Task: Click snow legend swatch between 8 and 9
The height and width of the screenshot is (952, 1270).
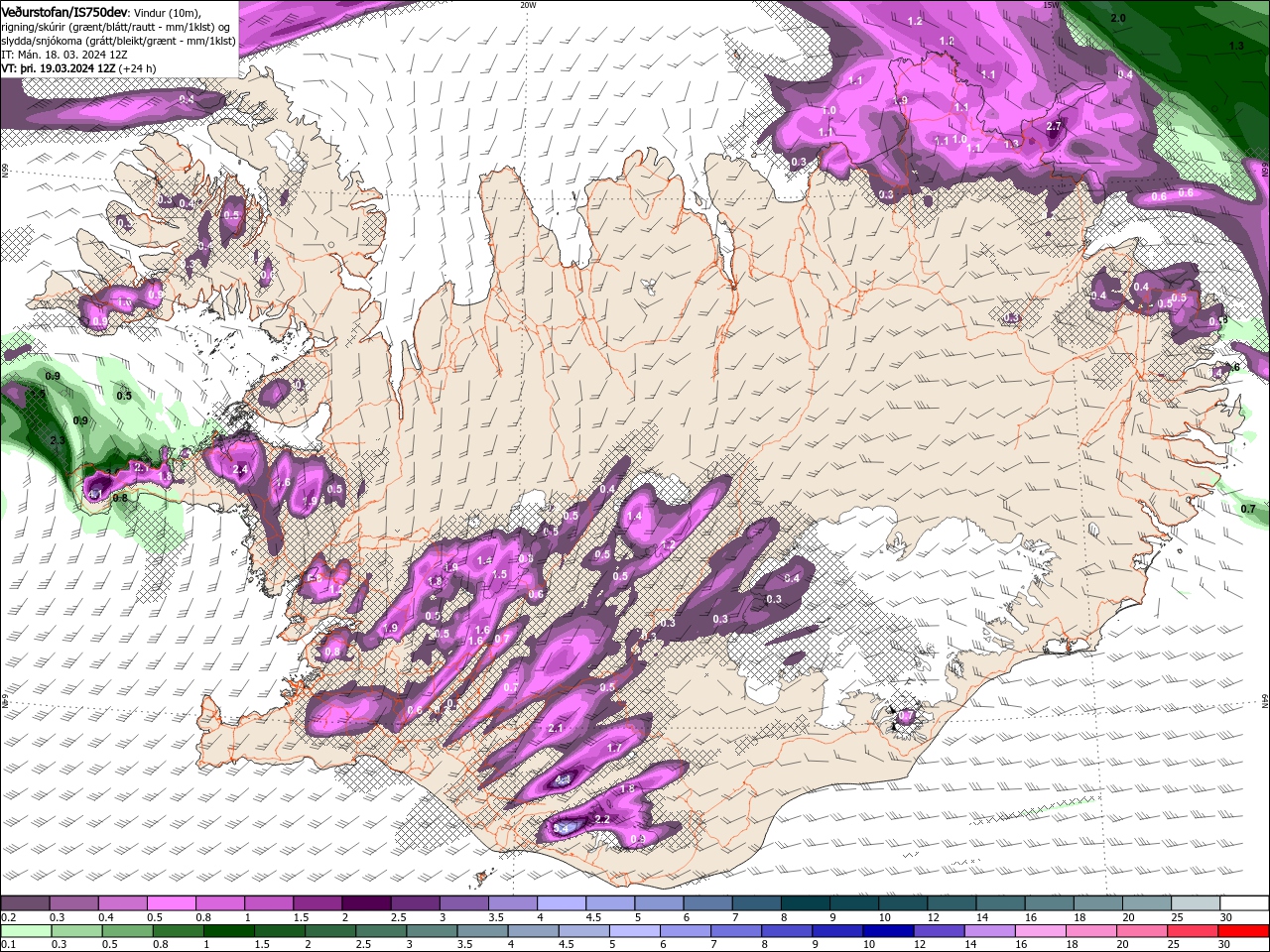Action: coord(806,902)
